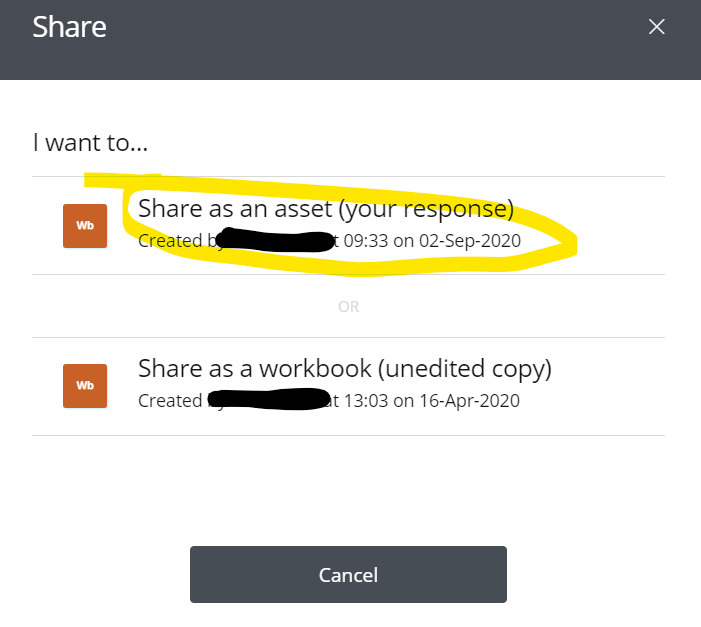The width and height of the screenshot is (701, 627).
Task: Close the Share dialog with the X
Action: (x=656, y=27)
